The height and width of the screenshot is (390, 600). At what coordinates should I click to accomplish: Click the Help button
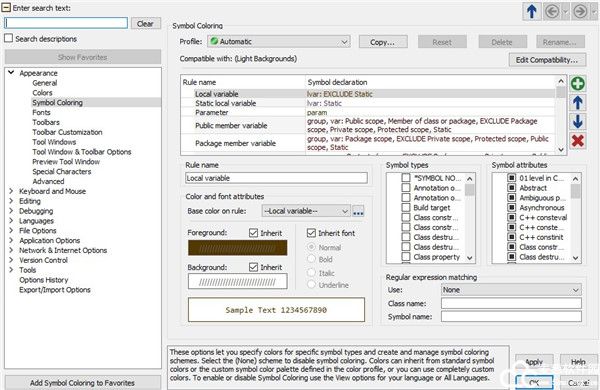[x=578, y=362]
